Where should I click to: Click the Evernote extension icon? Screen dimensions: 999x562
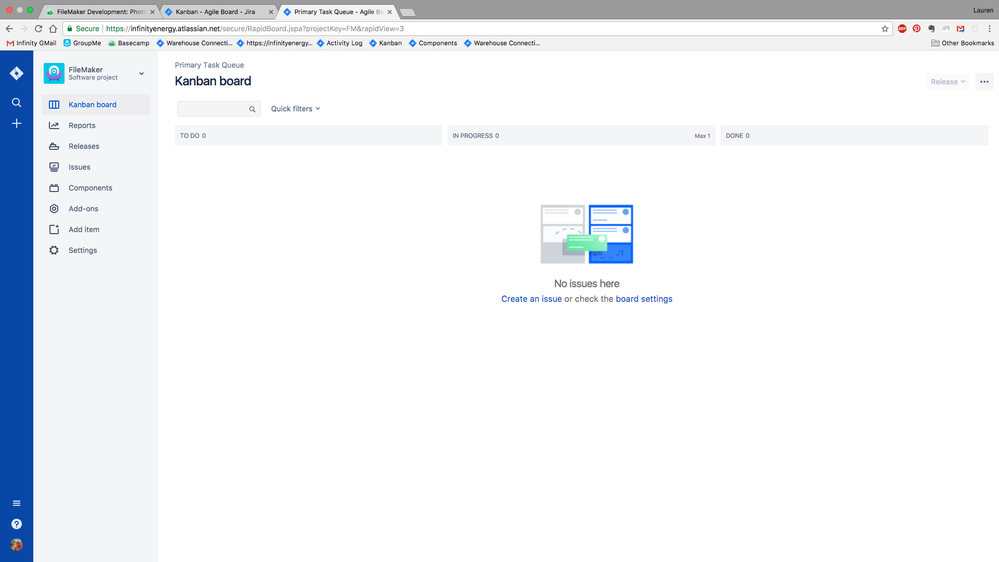point(931,29)
